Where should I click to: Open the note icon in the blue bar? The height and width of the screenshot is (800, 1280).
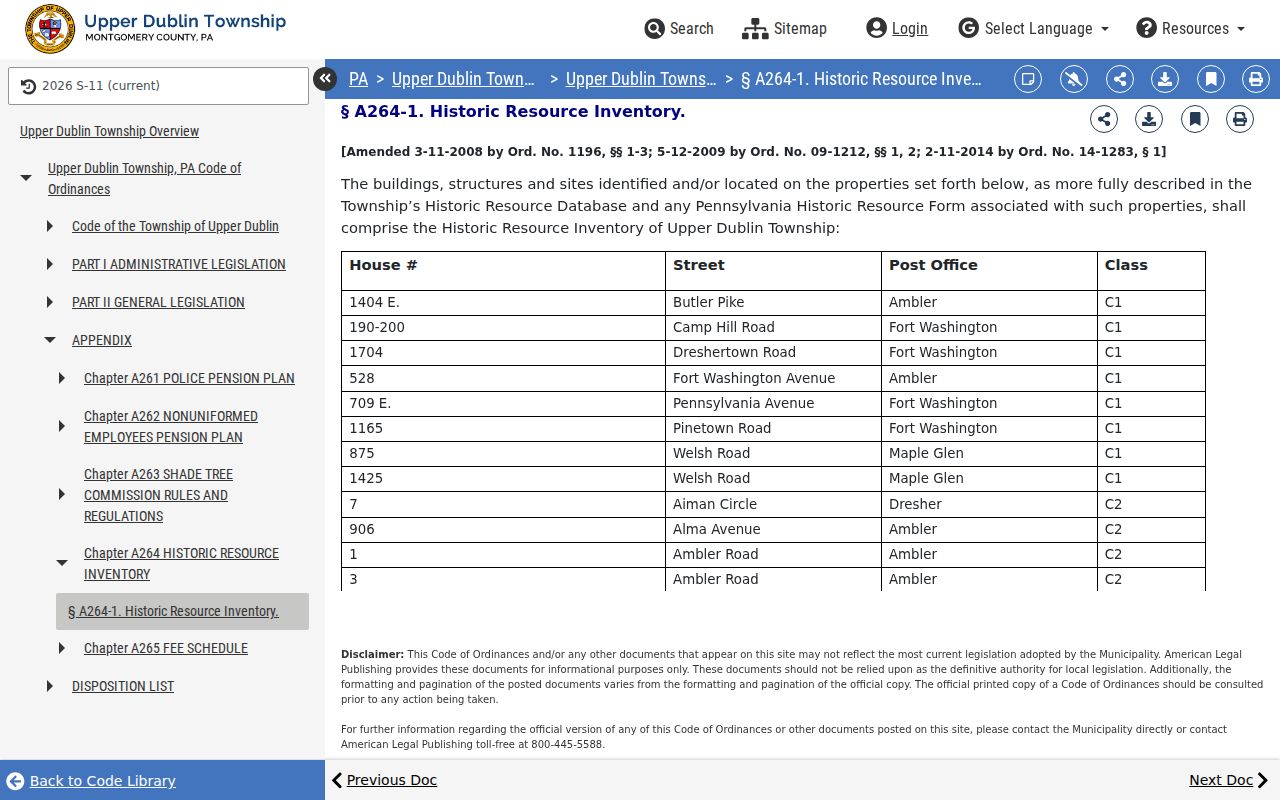click(1028, 79)
